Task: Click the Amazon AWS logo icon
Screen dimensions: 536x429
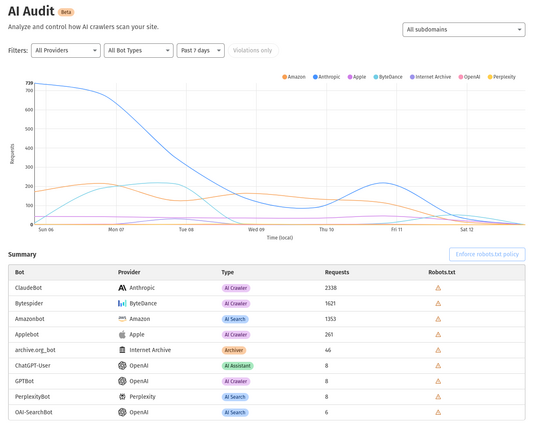Action: [122, 319]
